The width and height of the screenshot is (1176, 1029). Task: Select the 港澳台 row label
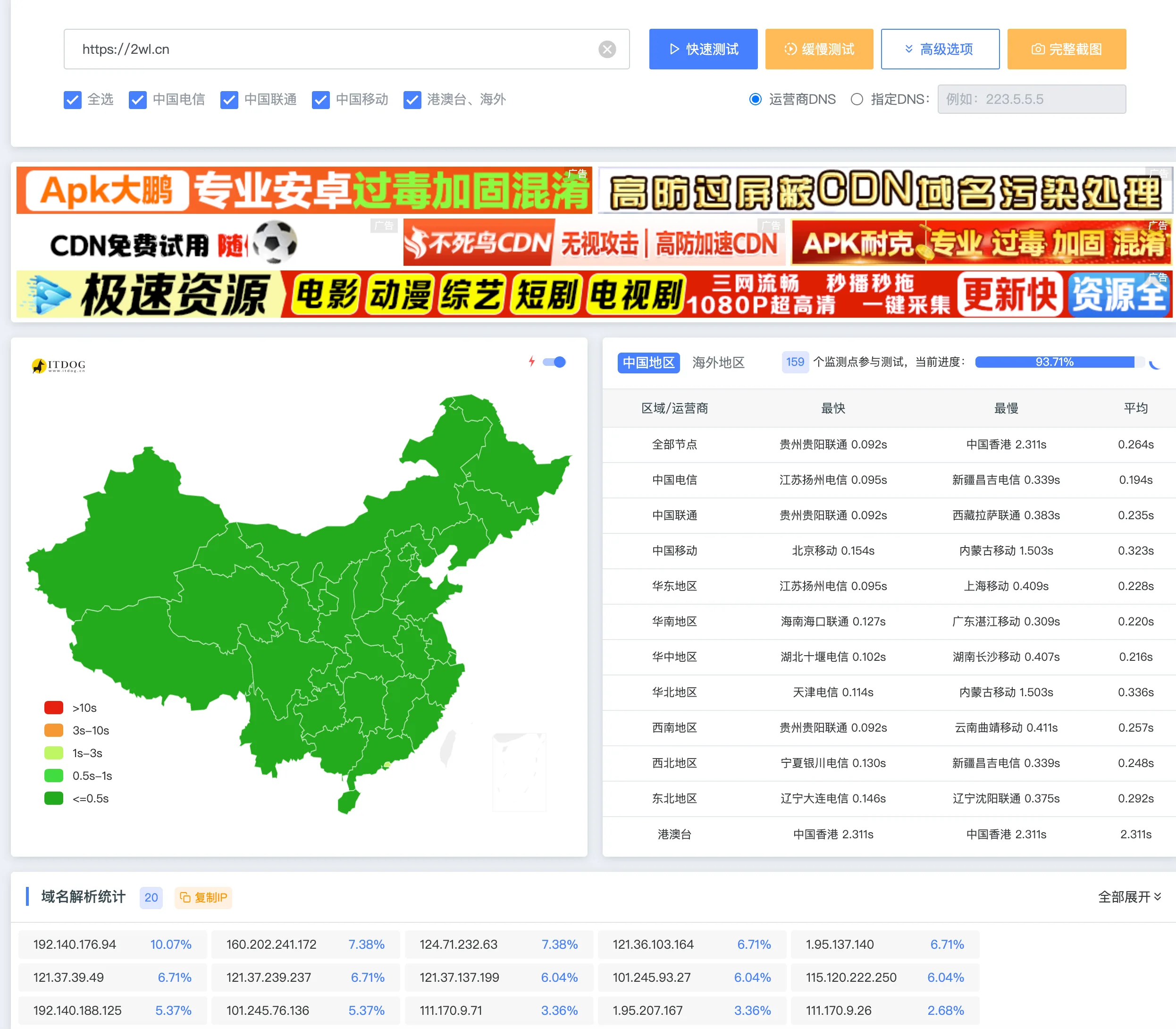coord(674,835)
